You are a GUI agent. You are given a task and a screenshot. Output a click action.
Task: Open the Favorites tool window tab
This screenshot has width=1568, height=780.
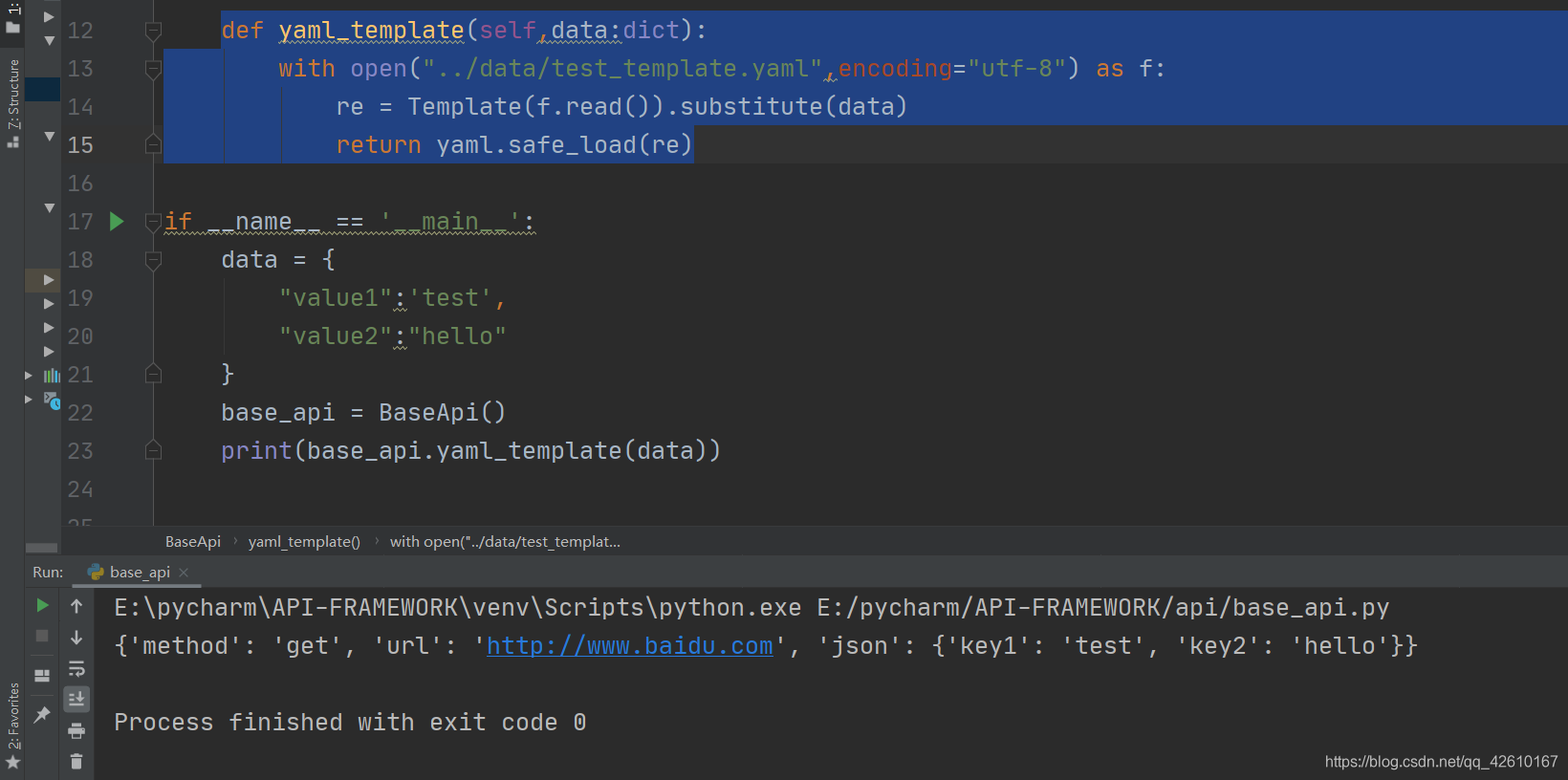click(x=13, y=715)
